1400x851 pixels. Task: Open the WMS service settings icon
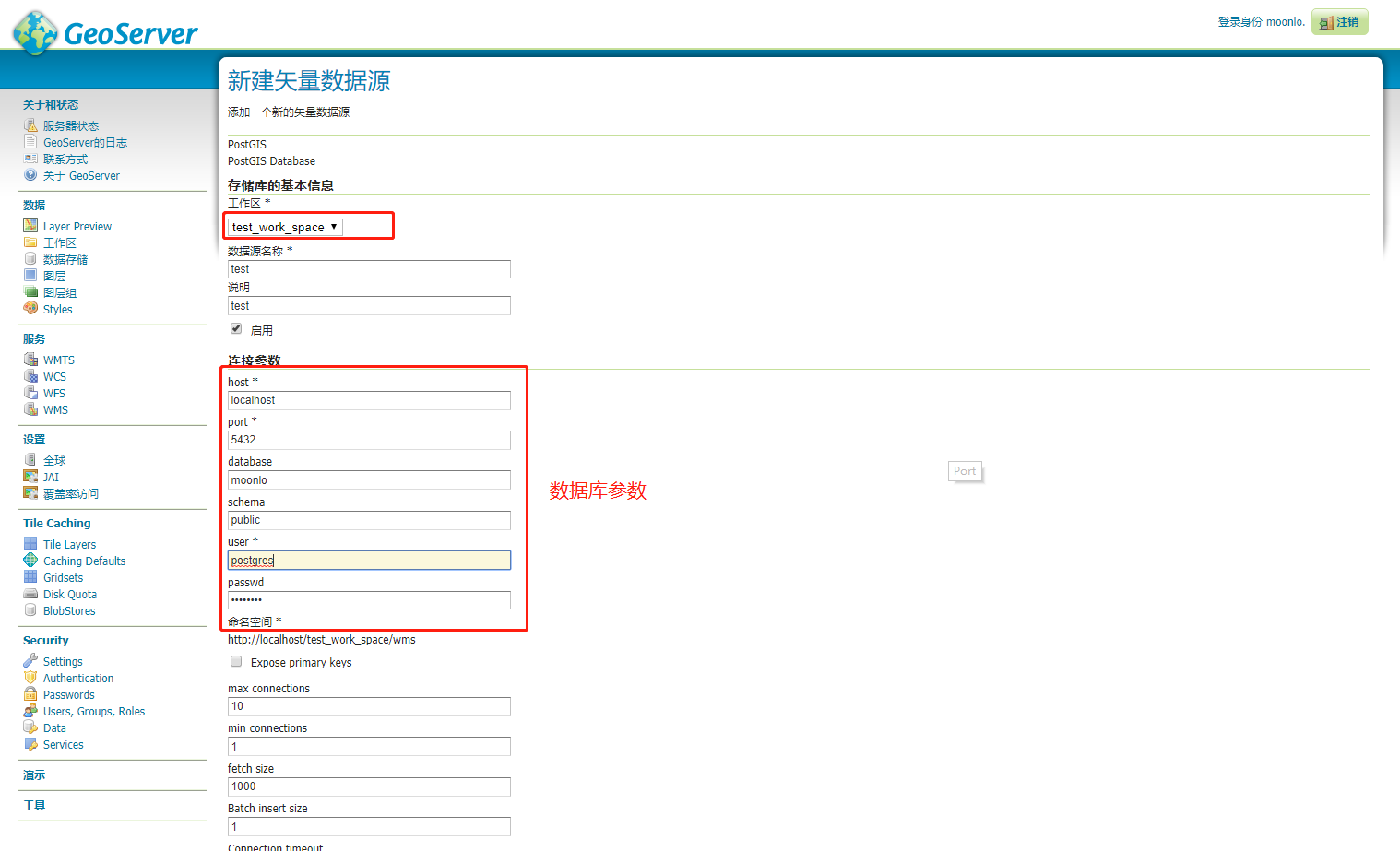point(30,409)
